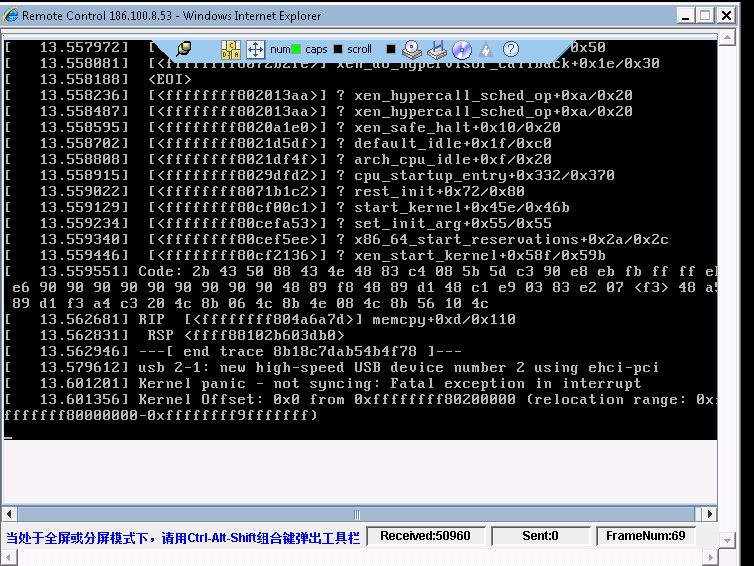The width and height of the screenshot is (754, 566).
Task: Open the virtual CD-ROM drive icon
Action: [x=413, y=49]
